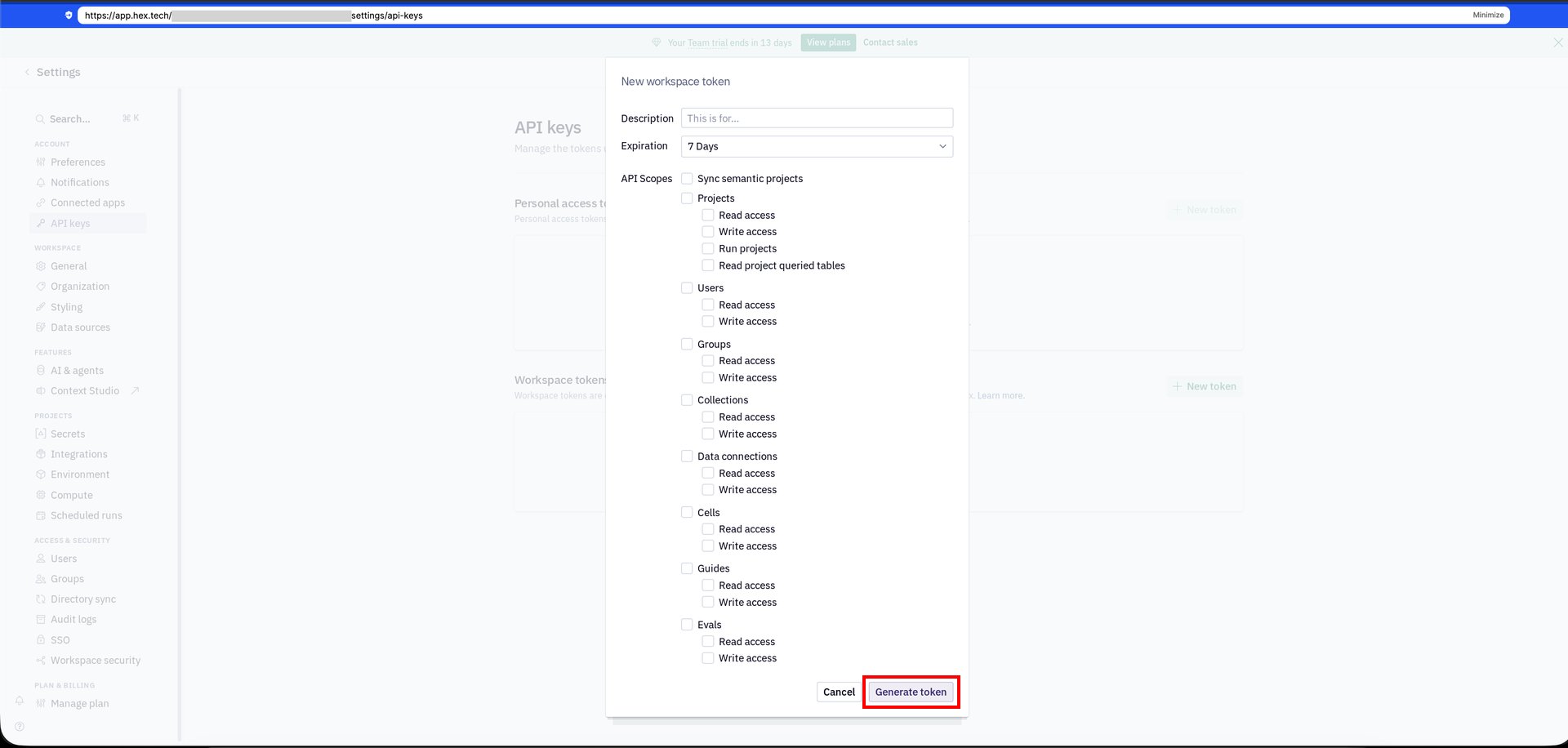
Task: Tick the Users scope checkbox
Action: tap(687, 288)
